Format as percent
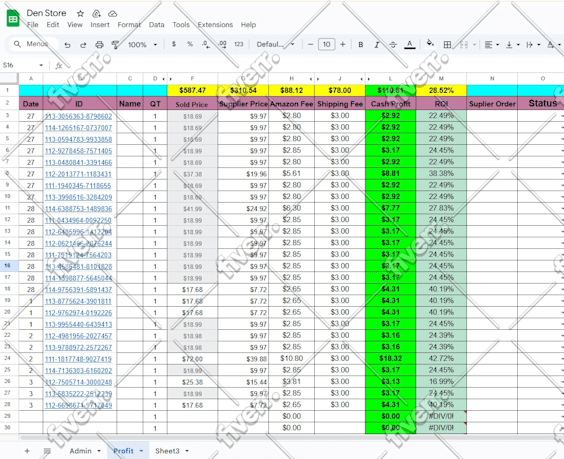The image size is (564, 459). (x=190, y=44)
